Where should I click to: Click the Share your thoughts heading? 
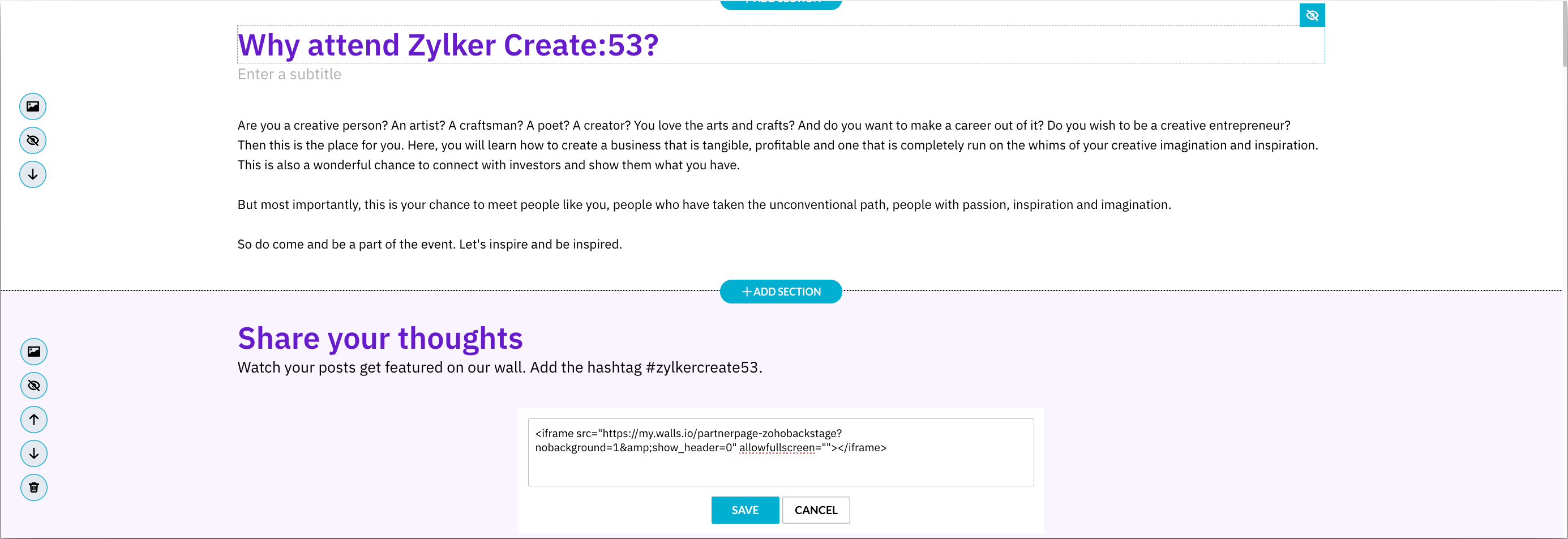(380, 339)
